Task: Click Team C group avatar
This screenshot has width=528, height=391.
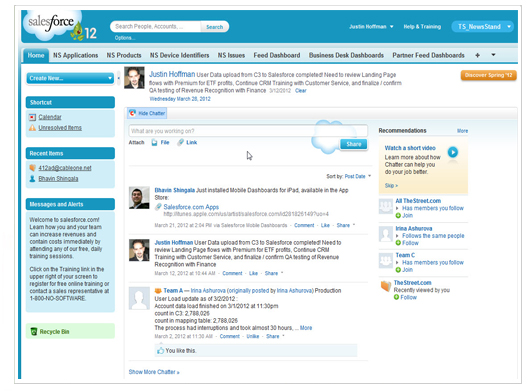Action: [386, 260]
